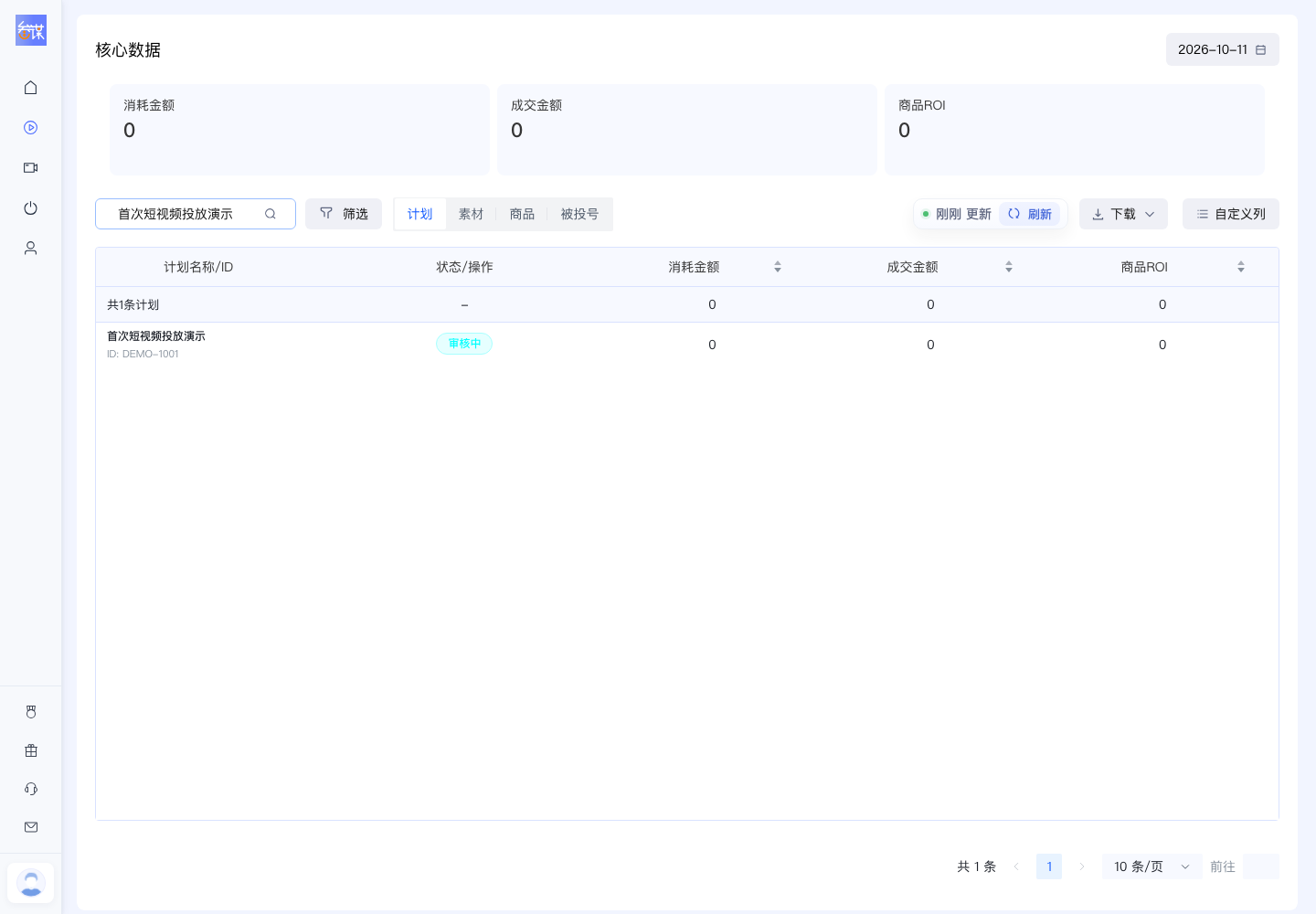Click the 筛选 filter button
Image resolution: width=1316 pixels, height=914 pixels.
click(344, 214)
